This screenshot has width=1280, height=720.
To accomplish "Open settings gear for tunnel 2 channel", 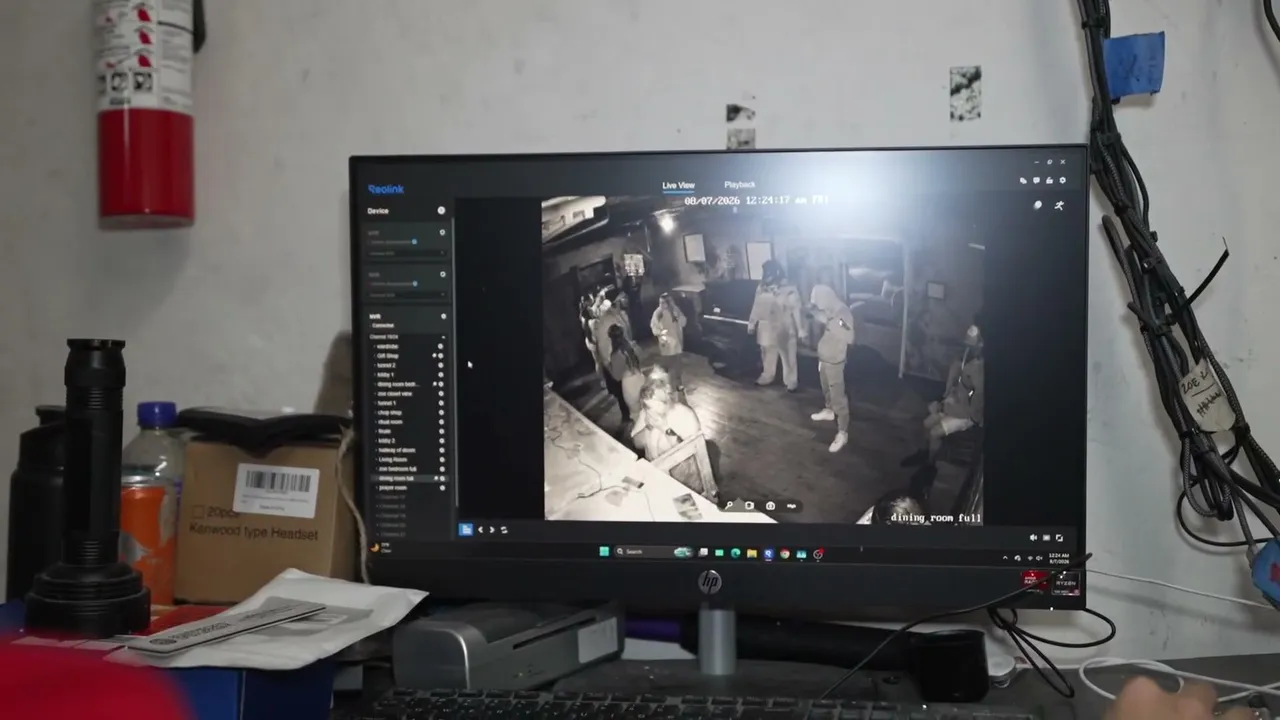I will (441, 365).
